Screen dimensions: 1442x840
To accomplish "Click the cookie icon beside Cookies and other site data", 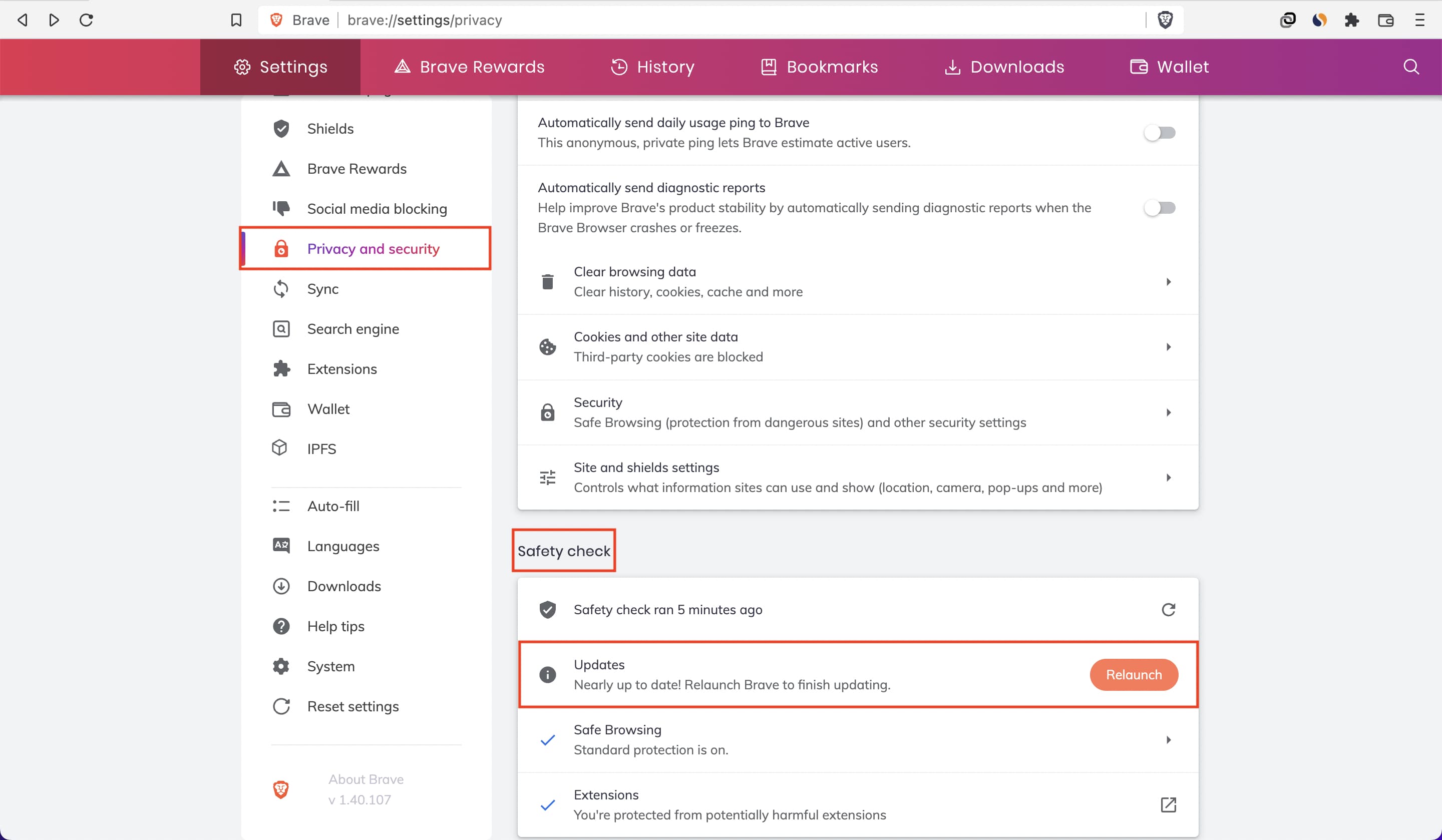I will 548,347.
